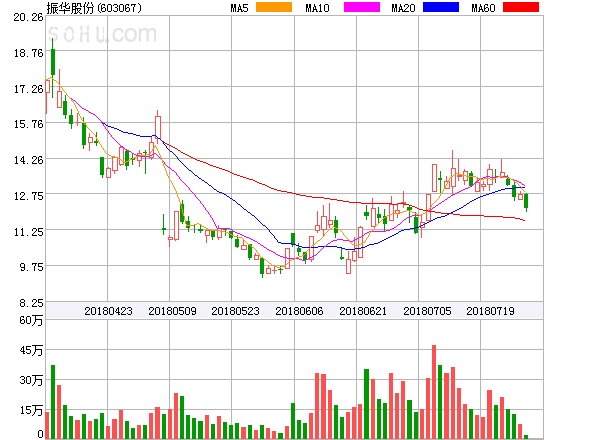Click the 20180705 date label
Image resolution: width=600 pixels, height=440 pixels.
point(427,311)
